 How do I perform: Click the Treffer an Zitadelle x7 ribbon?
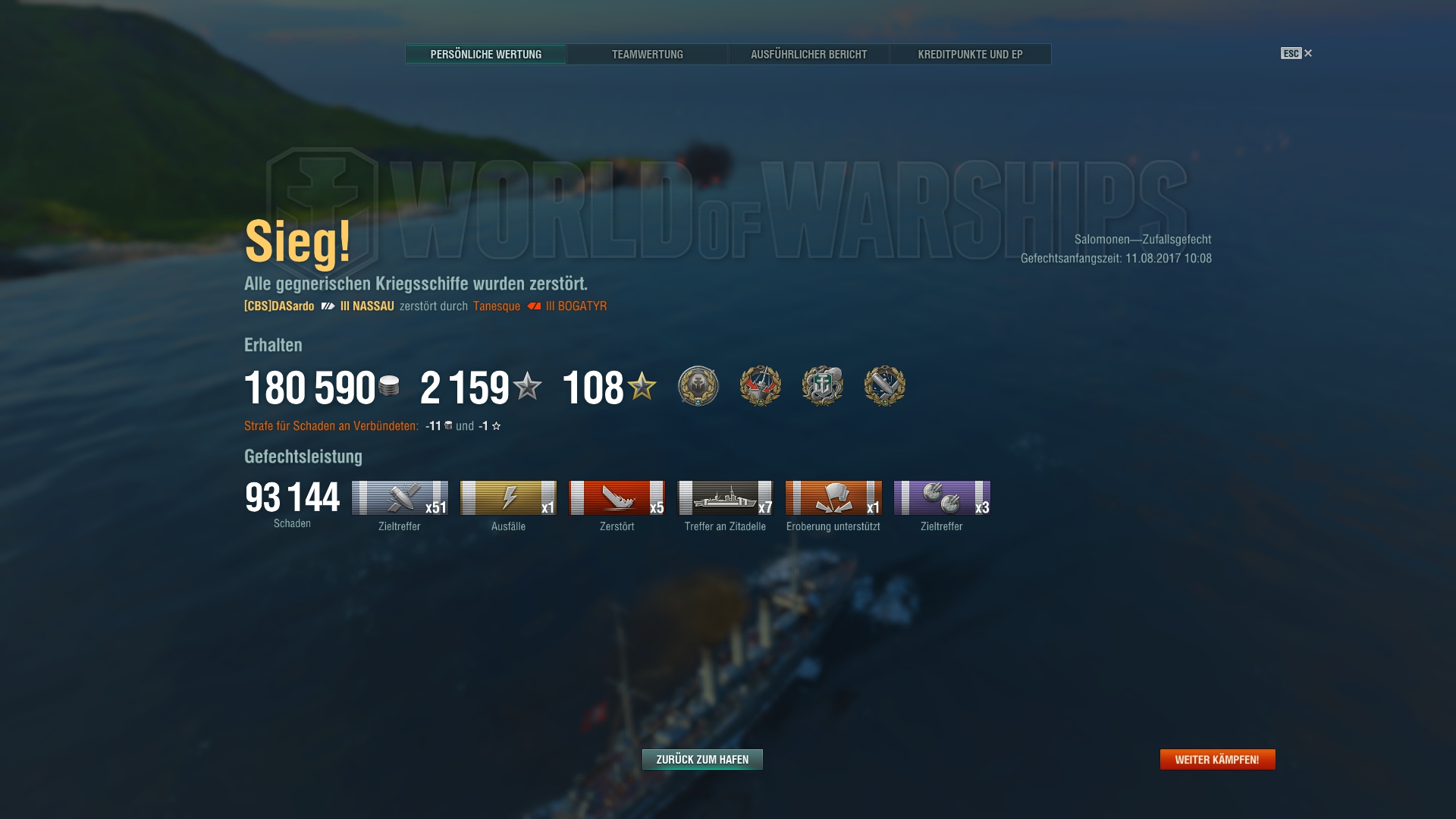click(x=725, y=498)
